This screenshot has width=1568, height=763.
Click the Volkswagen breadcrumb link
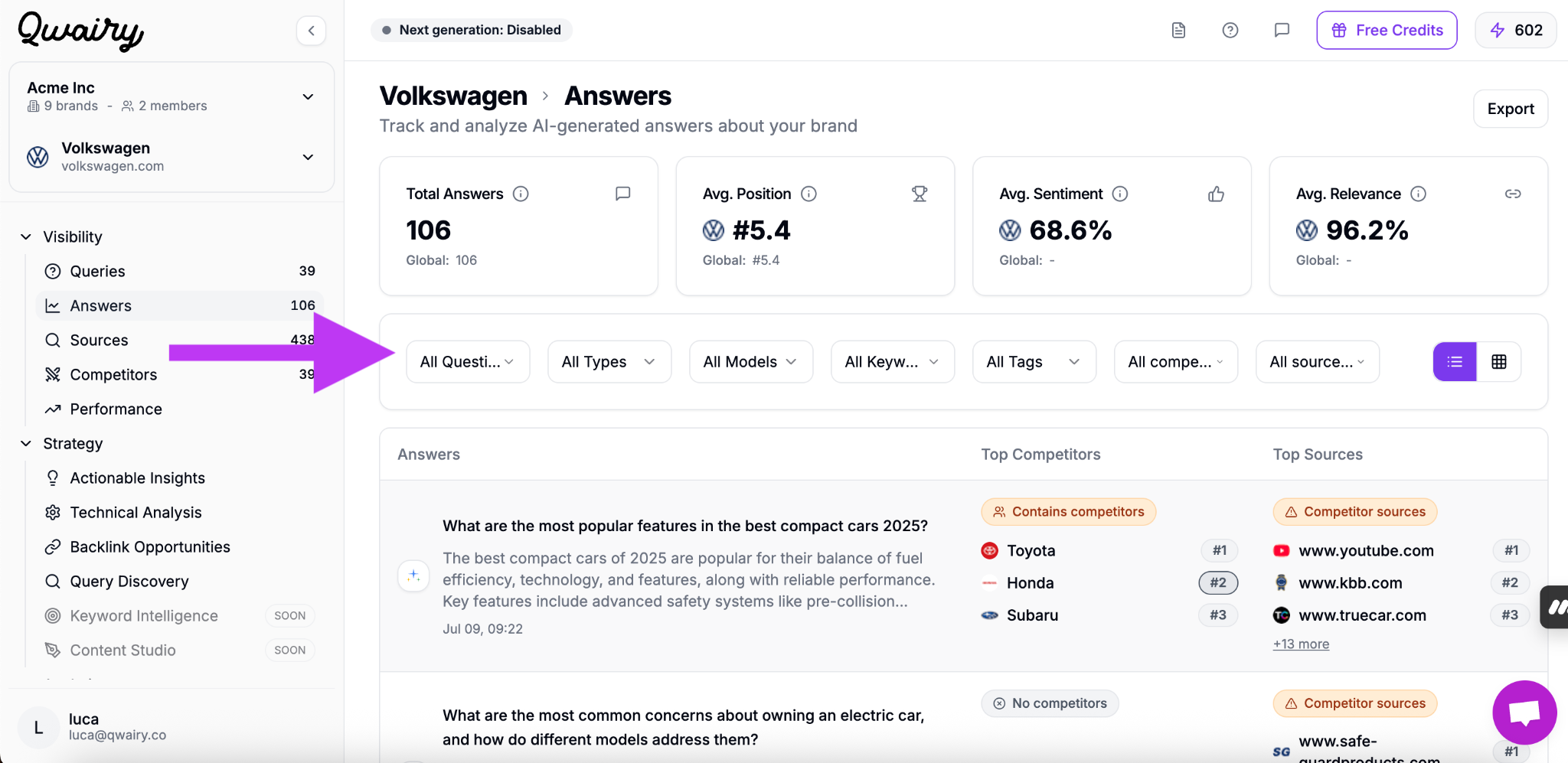[453, 96]
